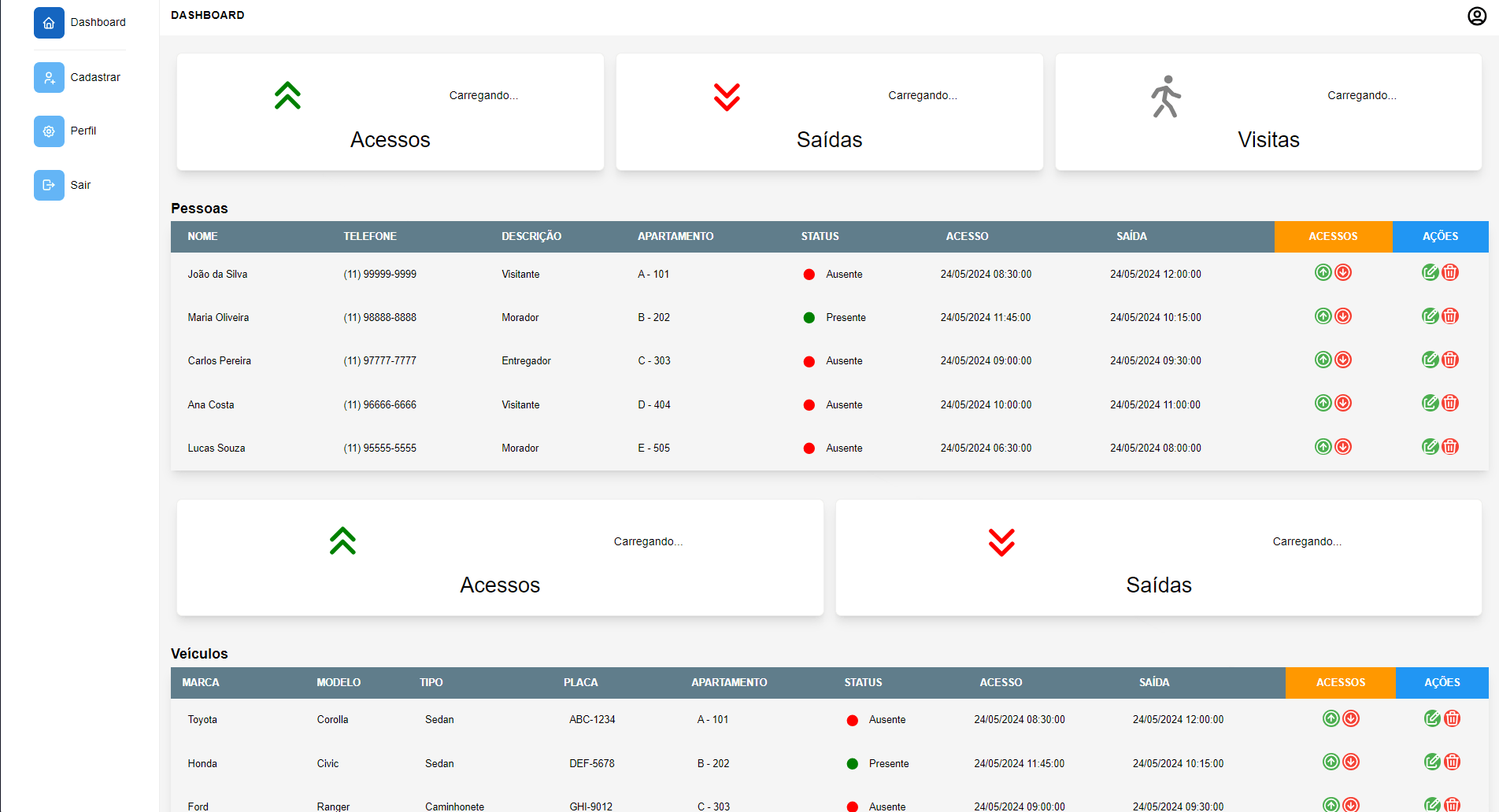Select the Entregador description cell
This screenshot has height=812, width=1499.
526,361
